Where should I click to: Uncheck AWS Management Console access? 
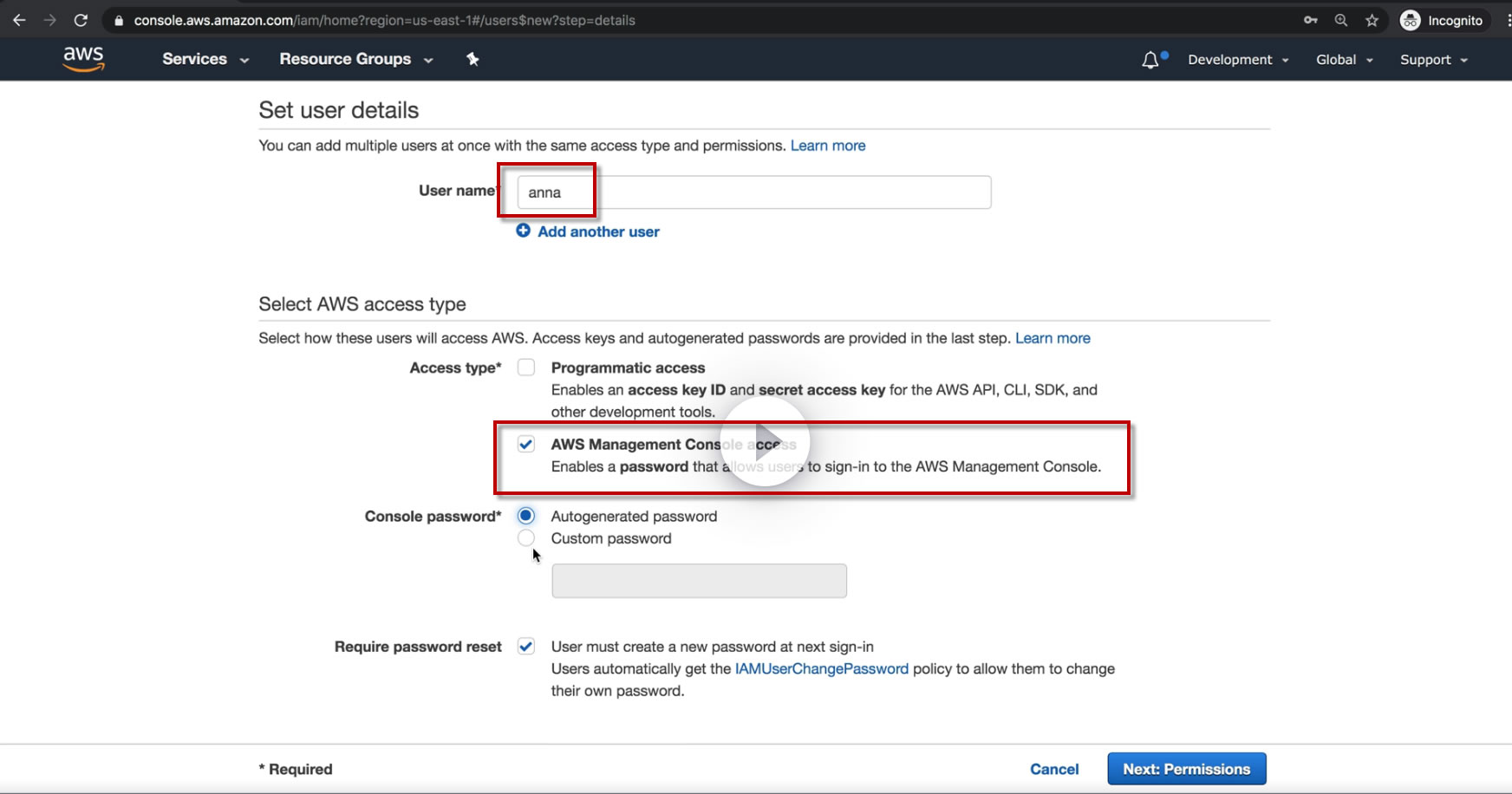(526, 445)
